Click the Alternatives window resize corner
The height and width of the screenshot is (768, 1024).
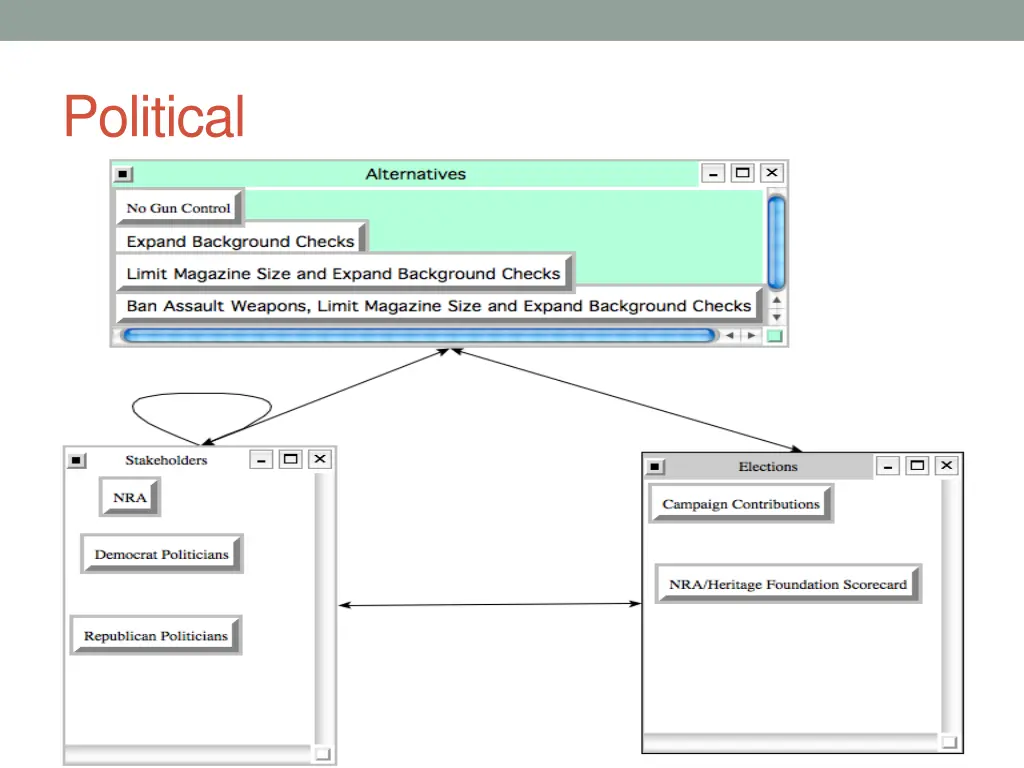[774, 336]
